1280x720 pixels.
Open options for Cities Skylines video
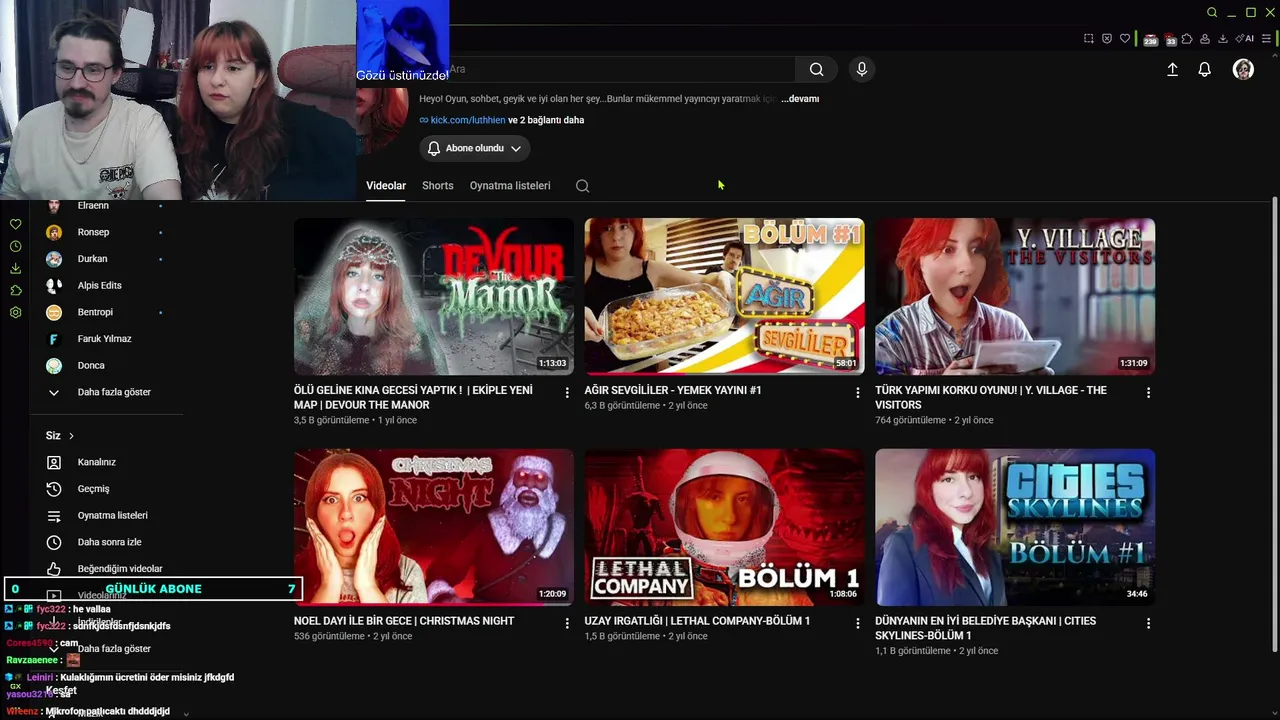point(1148,623)
